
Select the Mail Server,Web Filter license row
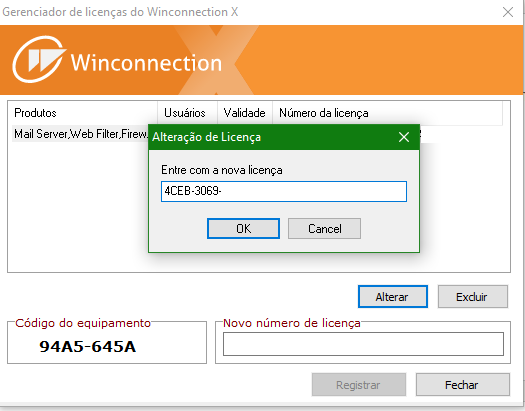click(x=80, y=134)
